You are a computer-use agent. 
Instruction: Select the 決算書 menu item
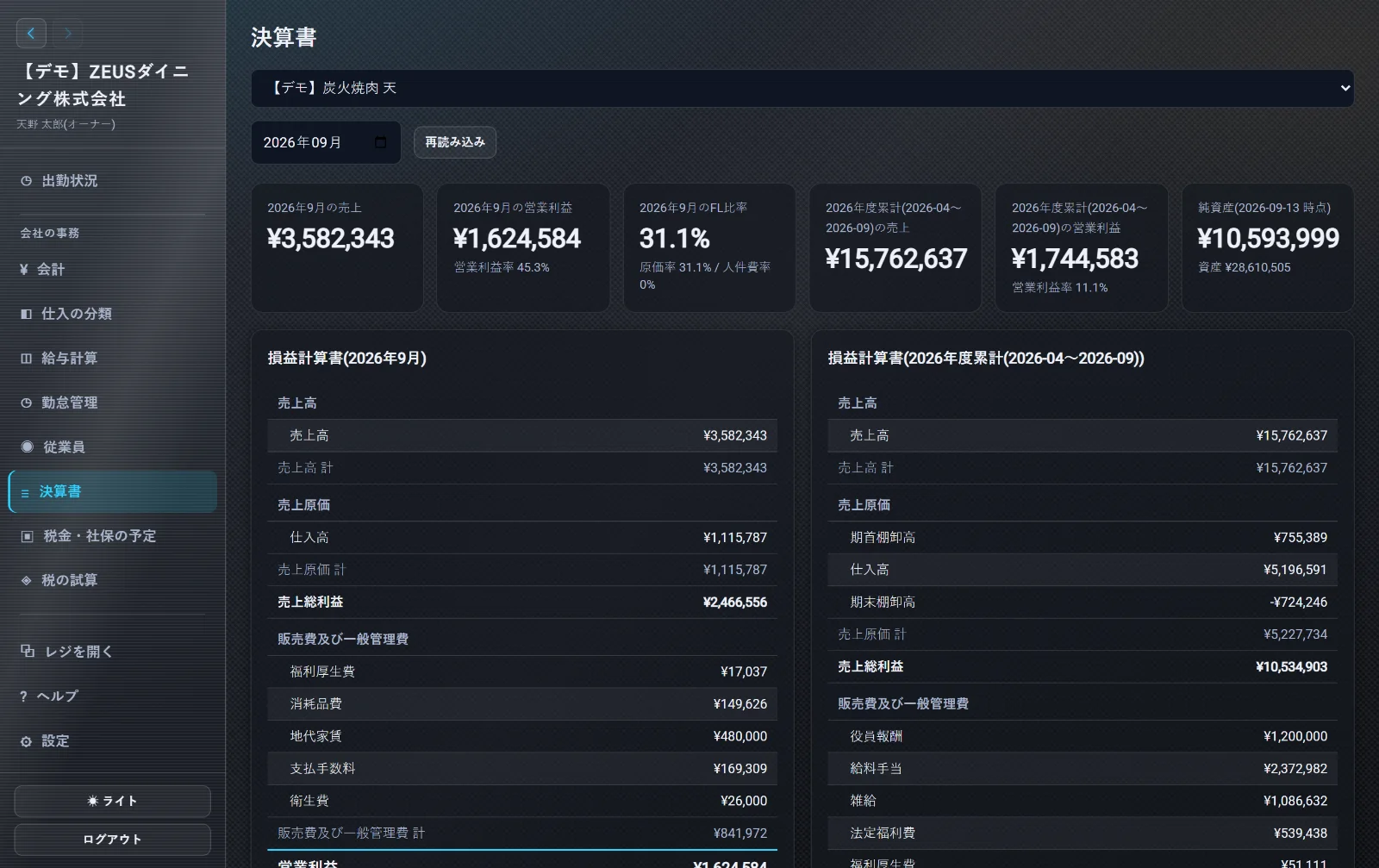tap(112, 491)
